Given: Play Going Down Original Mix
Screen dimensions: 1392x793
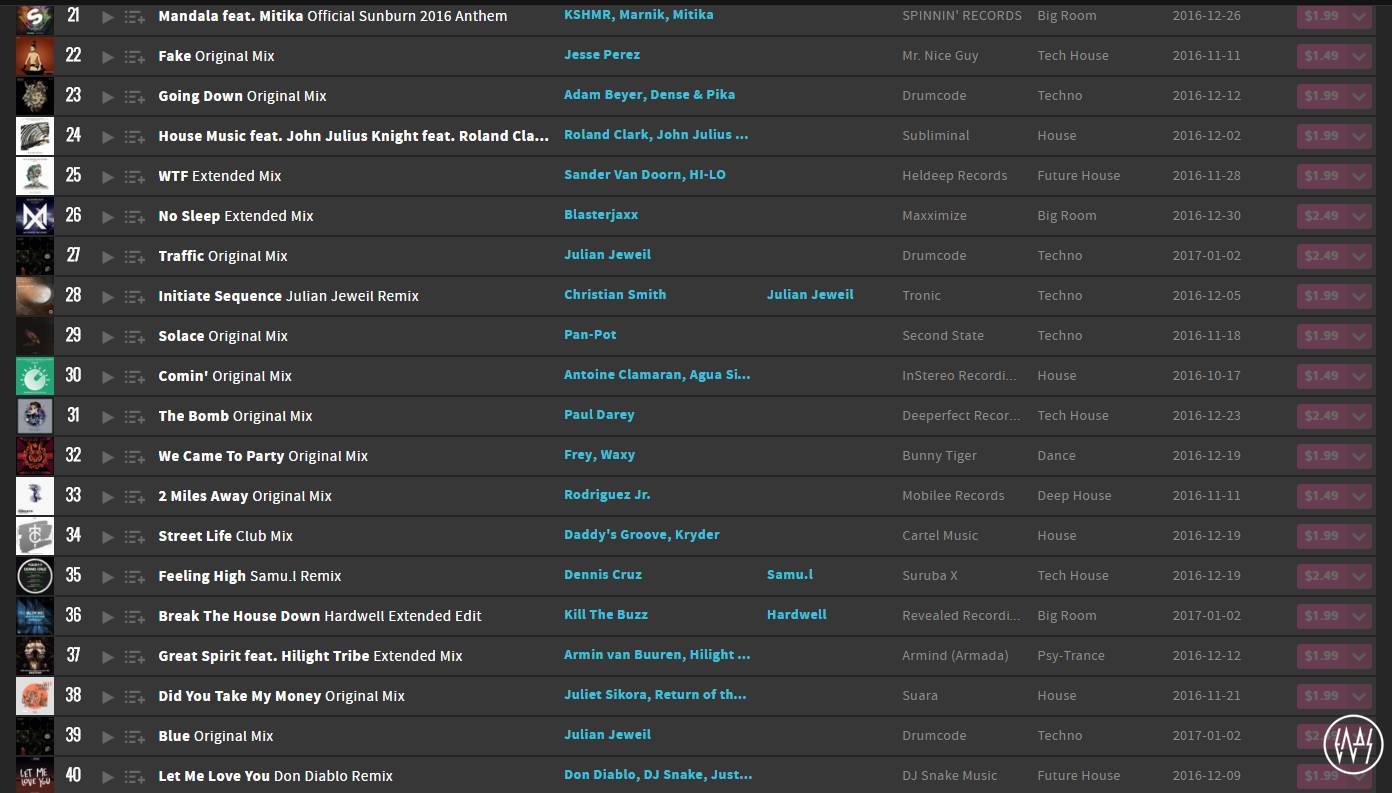Looking at the screenshot, I should click(108, 97).
